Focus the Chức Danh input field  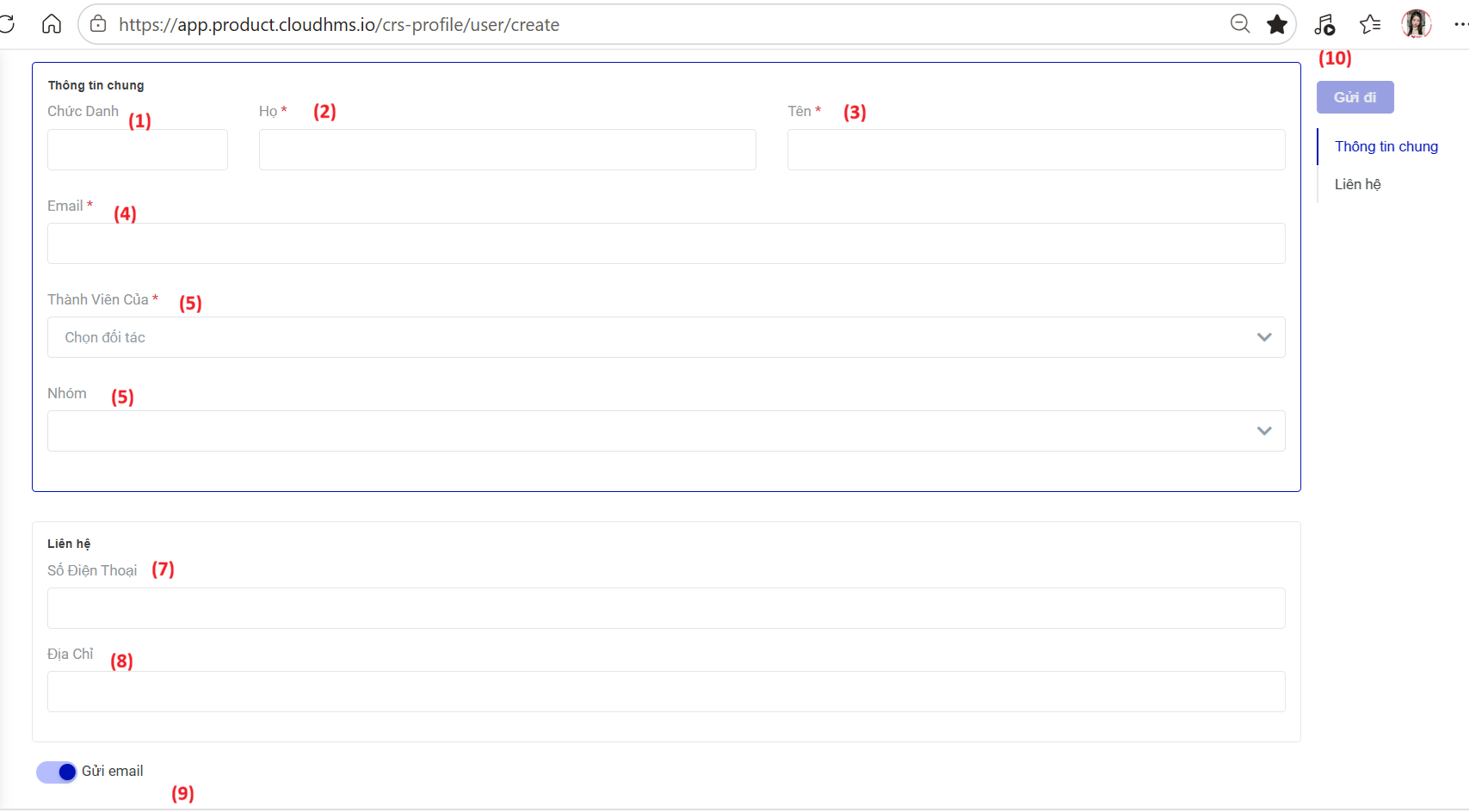pyautogui.click(x=138, y=150)
